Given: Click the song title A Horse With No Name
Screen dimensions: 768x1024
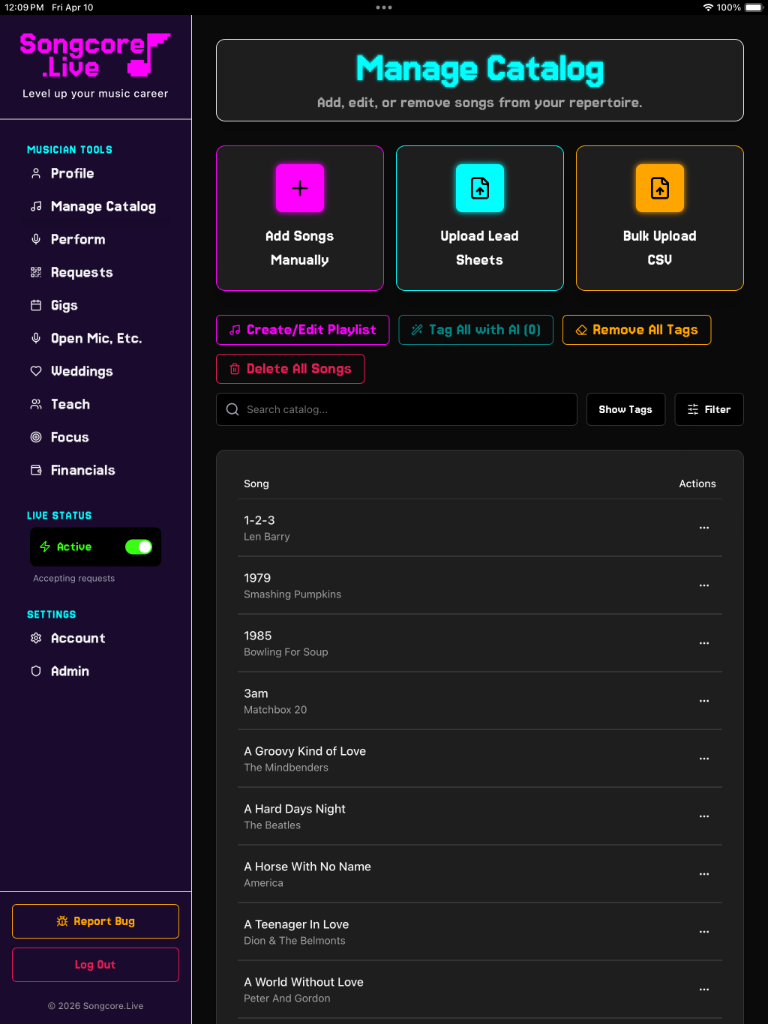Looking at the screenshot, I should (308, 867).
